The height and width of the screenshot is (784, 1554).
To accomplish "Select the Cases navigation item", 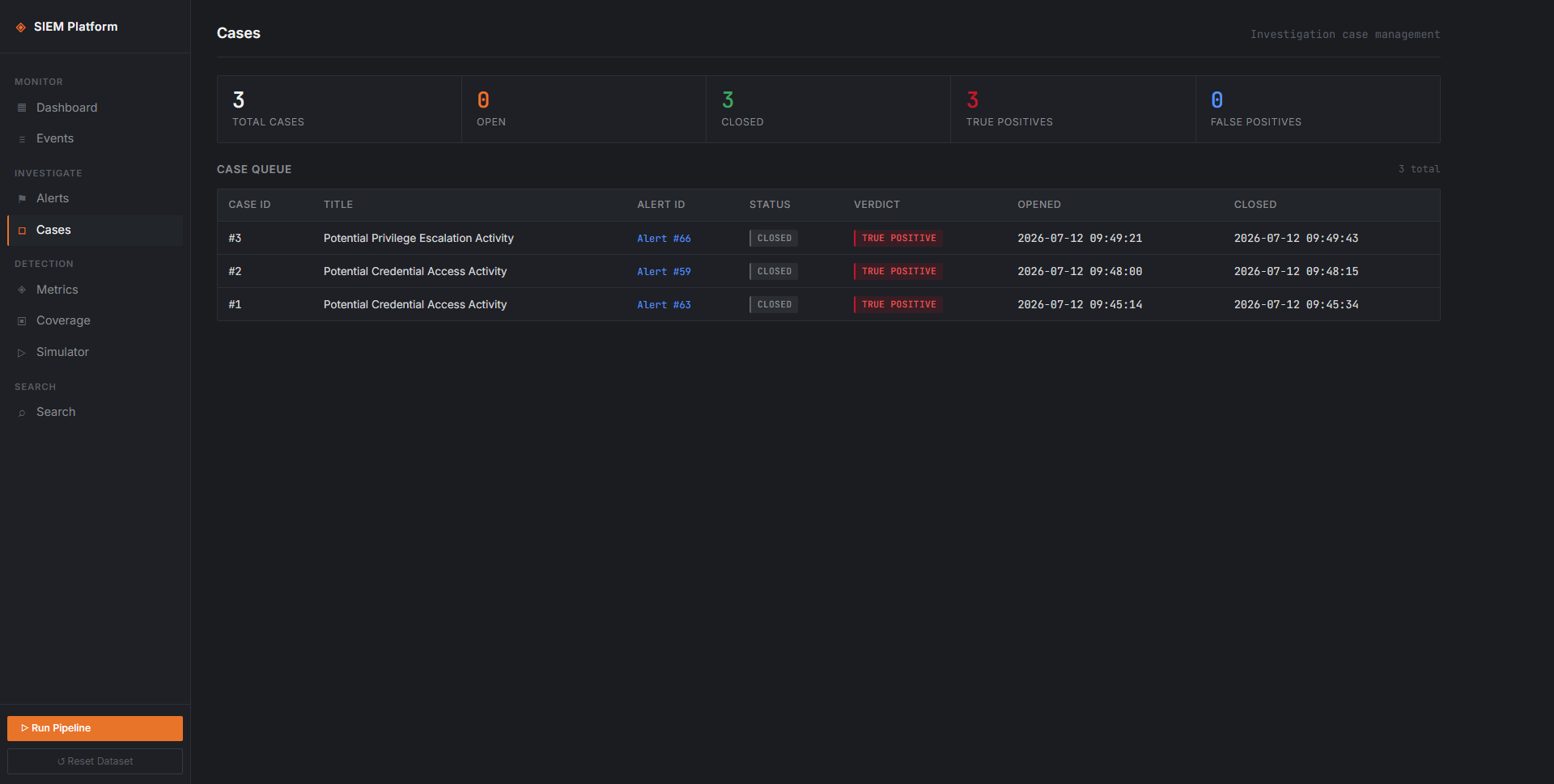I will click(x=95, y=230).
